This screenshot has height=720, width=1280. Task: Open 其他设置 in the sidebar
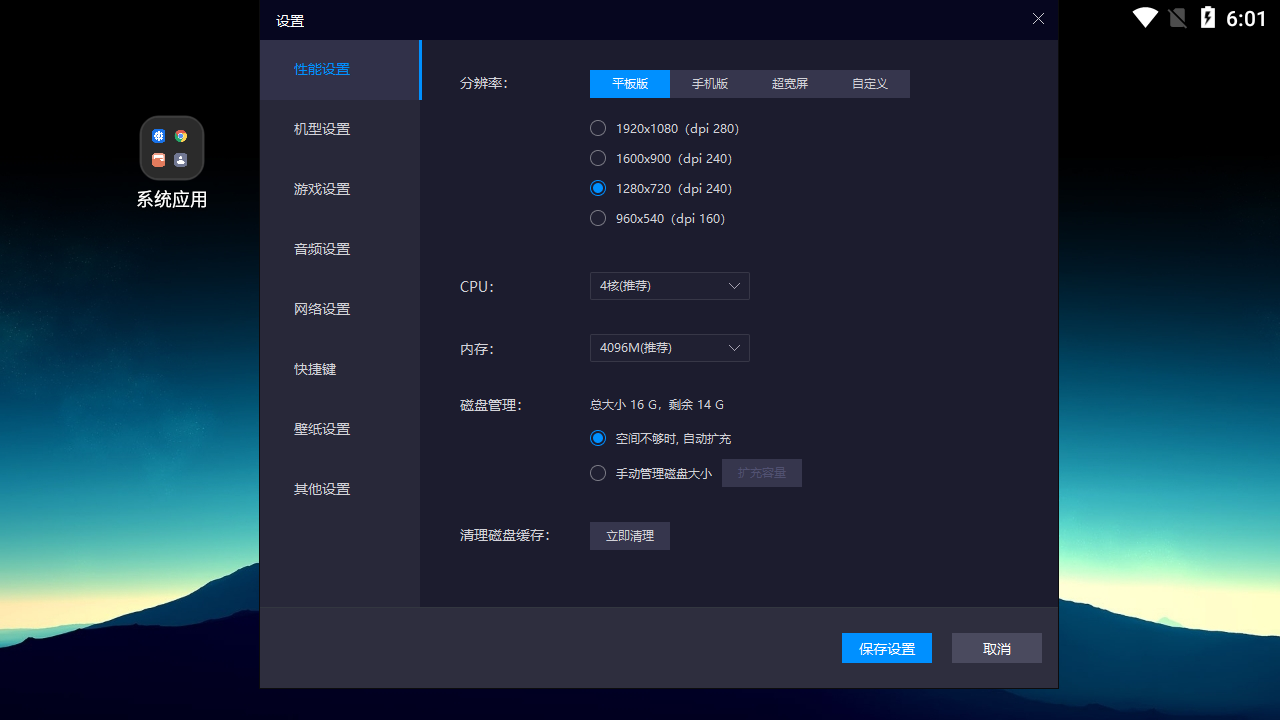(x=340, y=490)
